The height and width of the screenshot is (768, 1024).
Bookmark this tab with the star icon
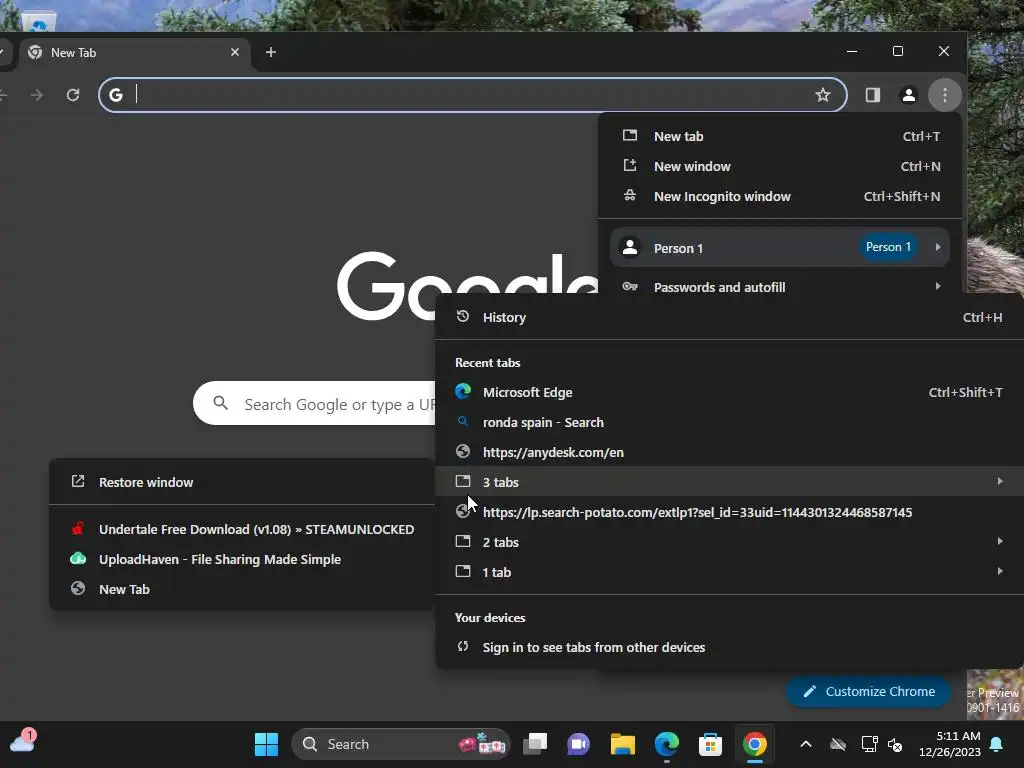(823, 95)
